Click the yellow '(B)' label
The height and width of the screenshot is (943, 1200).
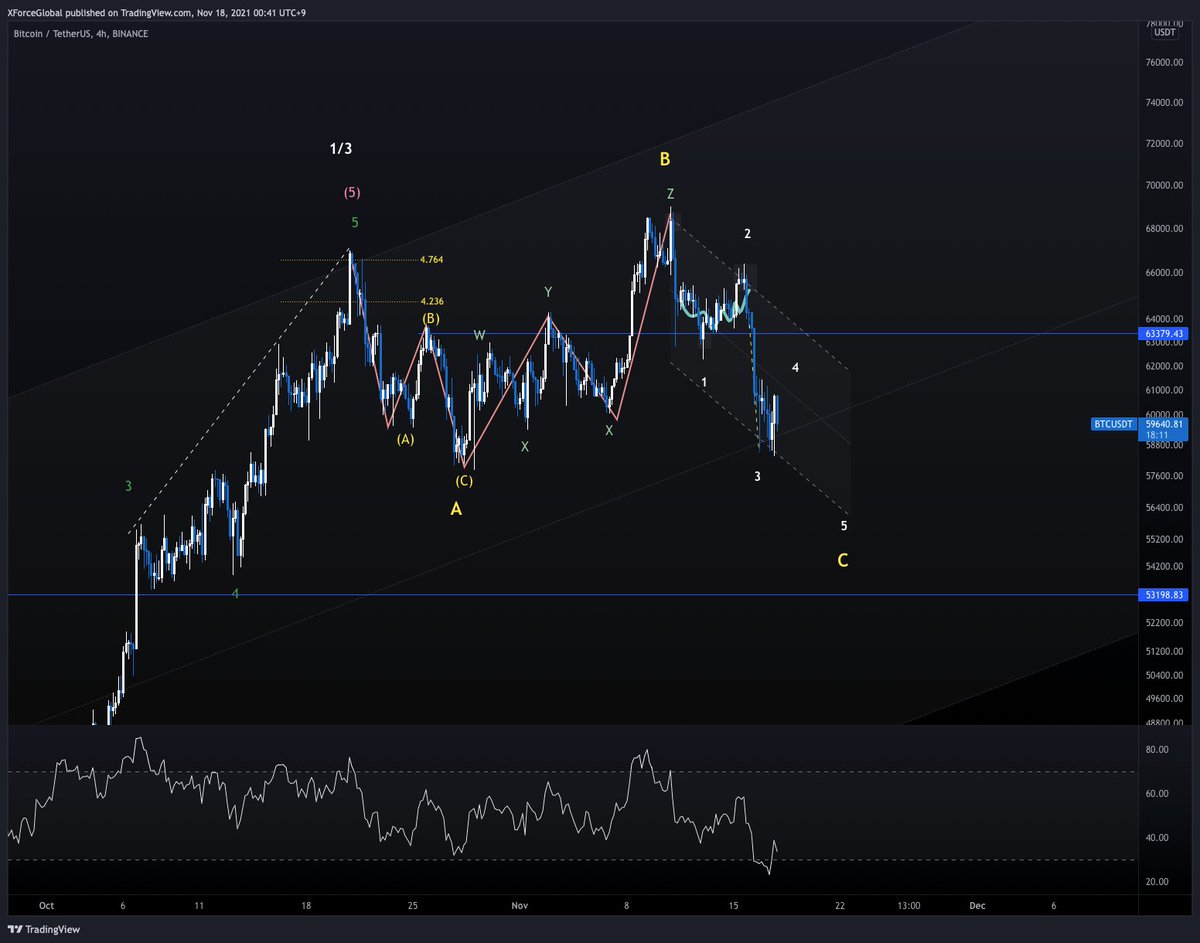430,319
